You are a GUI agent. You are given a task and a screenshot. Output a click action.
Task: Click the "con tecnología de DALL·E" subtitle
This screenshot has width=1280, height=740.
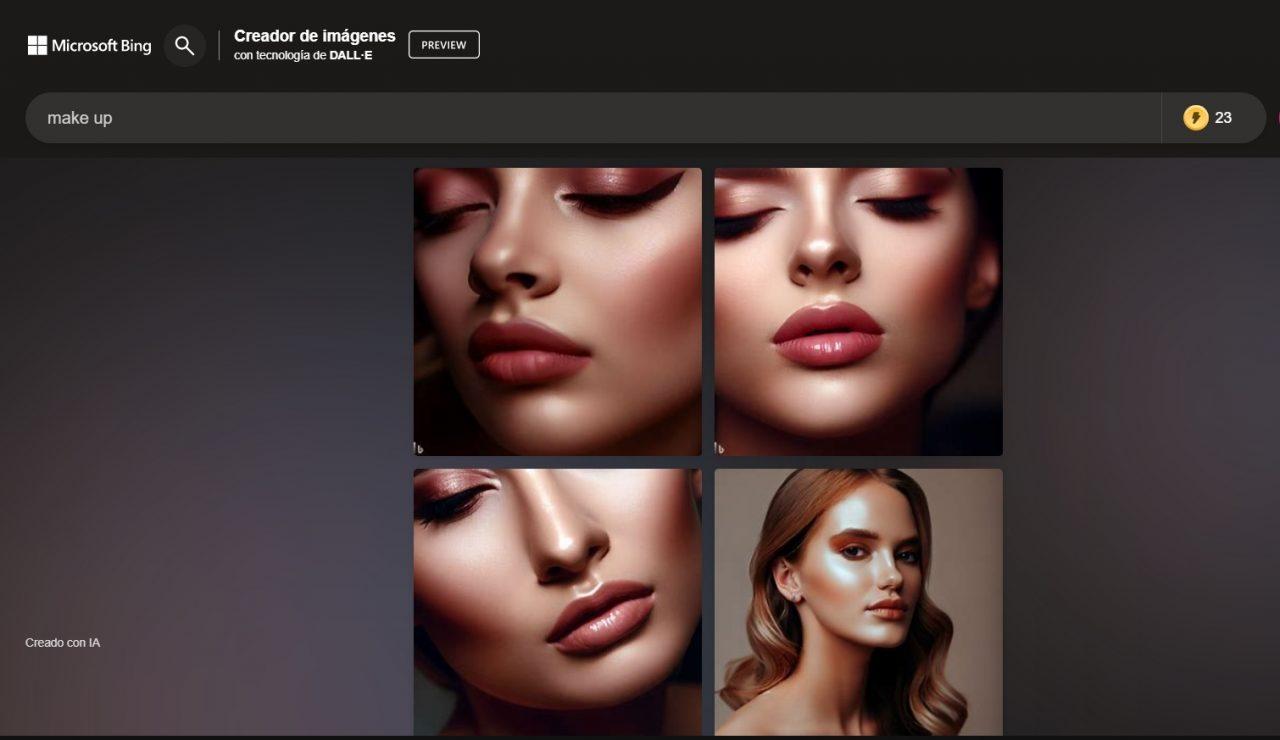302,56
